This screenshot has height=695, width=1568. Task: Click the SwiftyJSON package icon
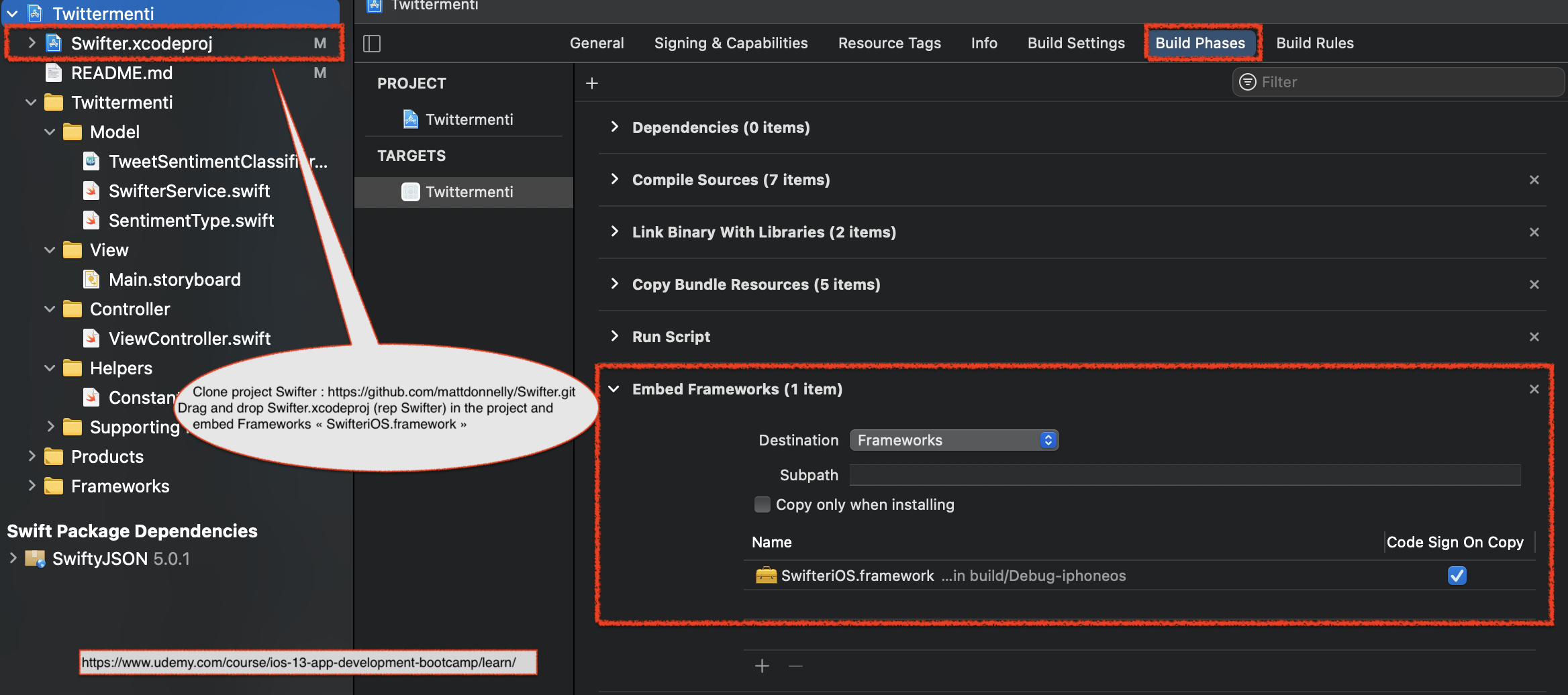tap(35, 559)
